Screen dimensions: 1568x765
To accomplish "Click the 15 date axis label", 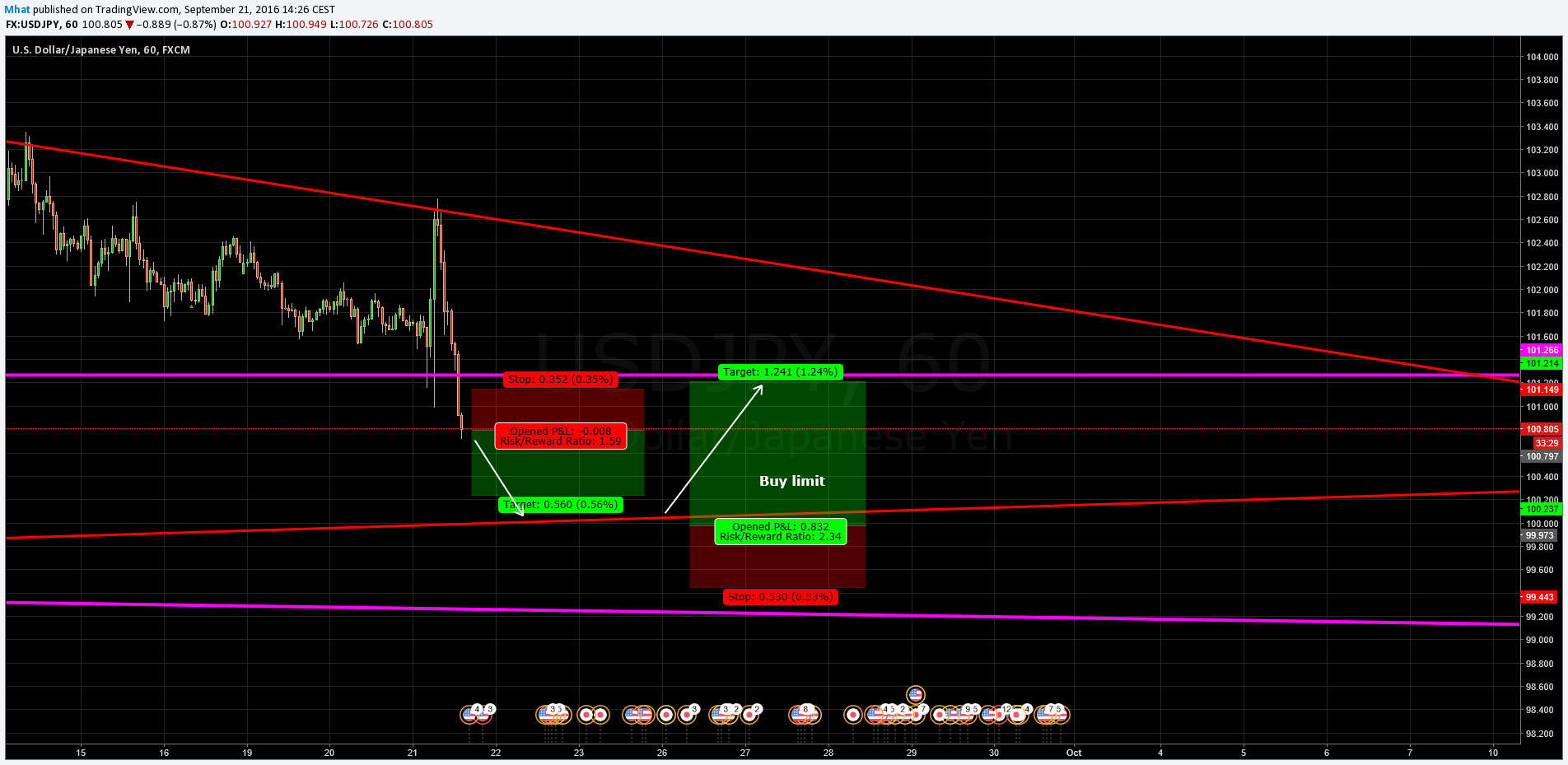I will [81, 753].
